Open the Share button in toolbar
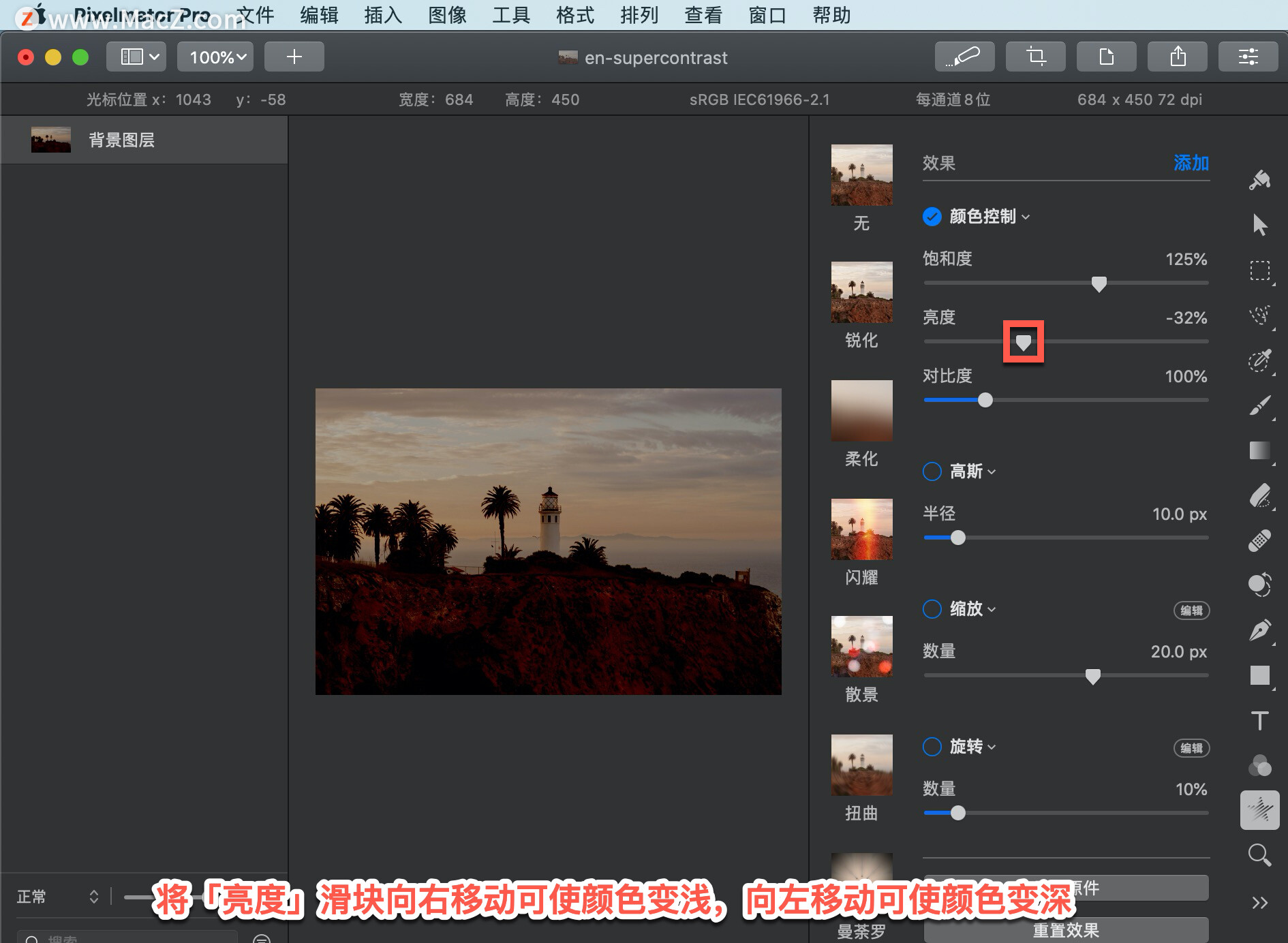Viewport: 1288px width, 943px height. click(1178, 57)
